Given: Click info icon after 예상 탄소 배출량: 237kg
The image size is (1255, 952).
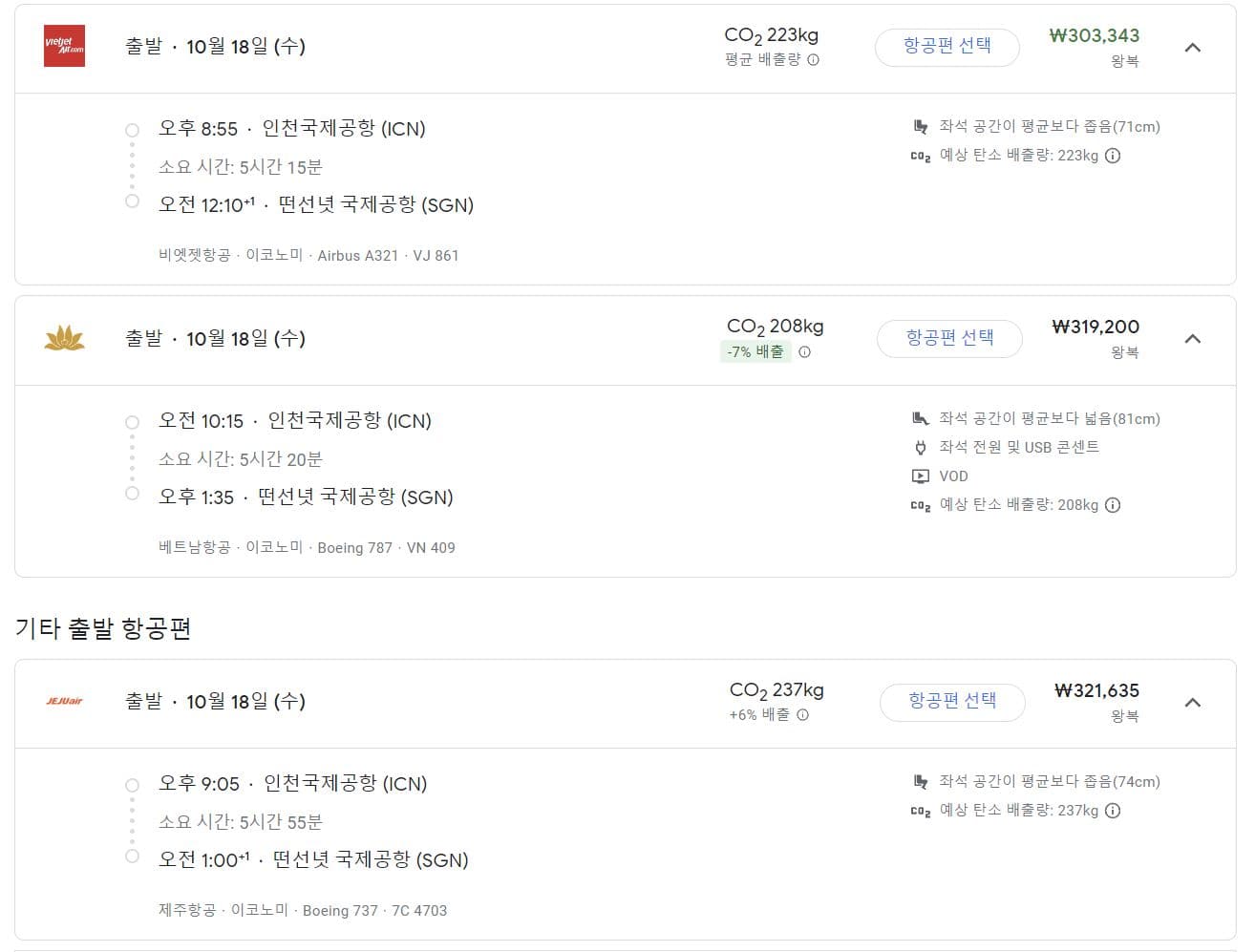Looking at the screenshot, I should [x=1113, y=811].
